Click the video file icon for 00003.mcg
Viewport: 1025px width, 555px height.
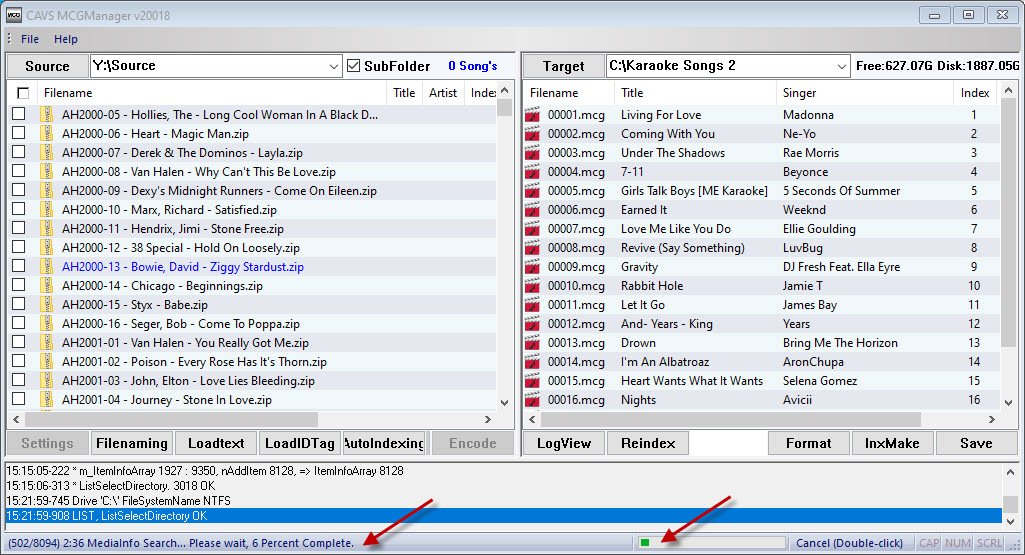point(532,153)
